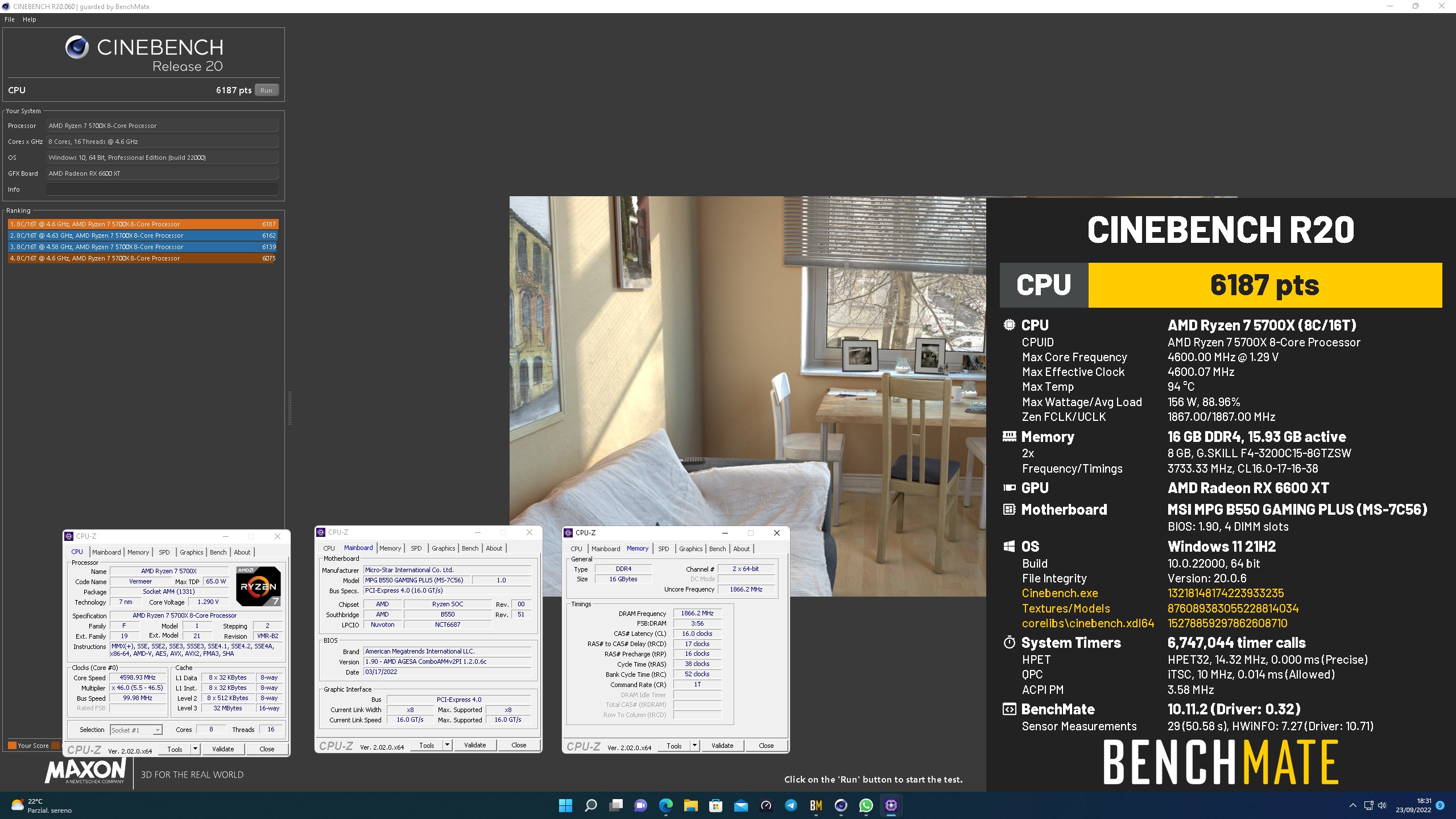The height and width of the screenshot is (819, 1456).
Task: Click the Info field in Your System
Action: (162, 189)
